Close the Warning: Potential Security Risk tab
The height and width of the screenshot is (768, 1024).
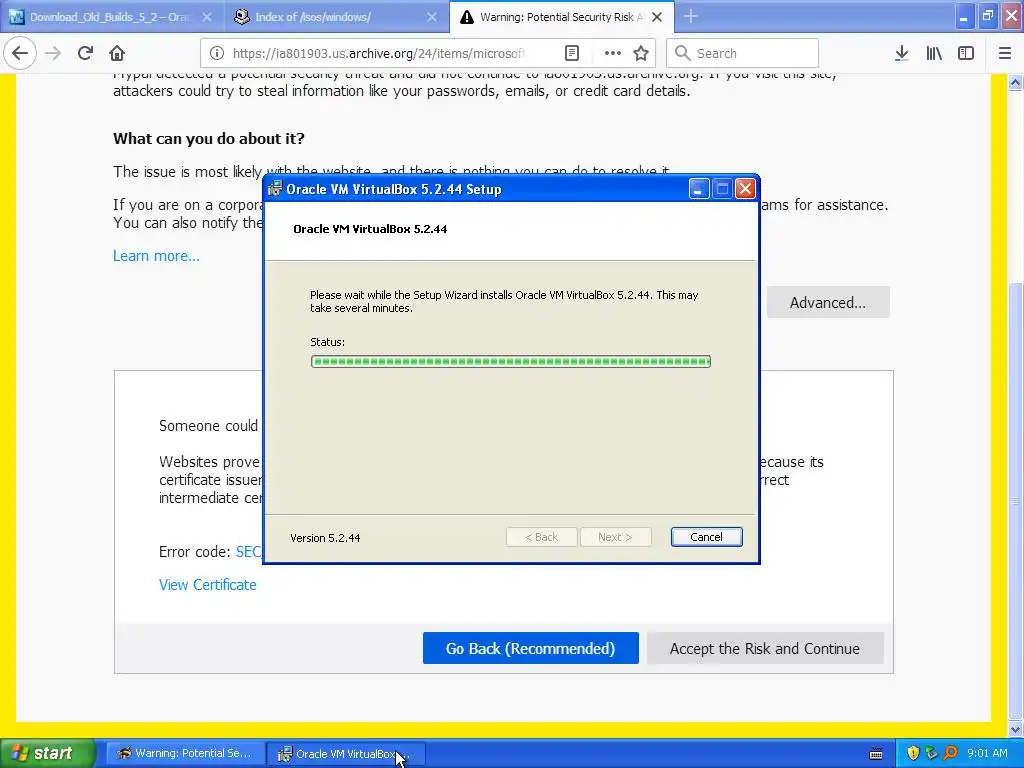click(x=657, y=17)
